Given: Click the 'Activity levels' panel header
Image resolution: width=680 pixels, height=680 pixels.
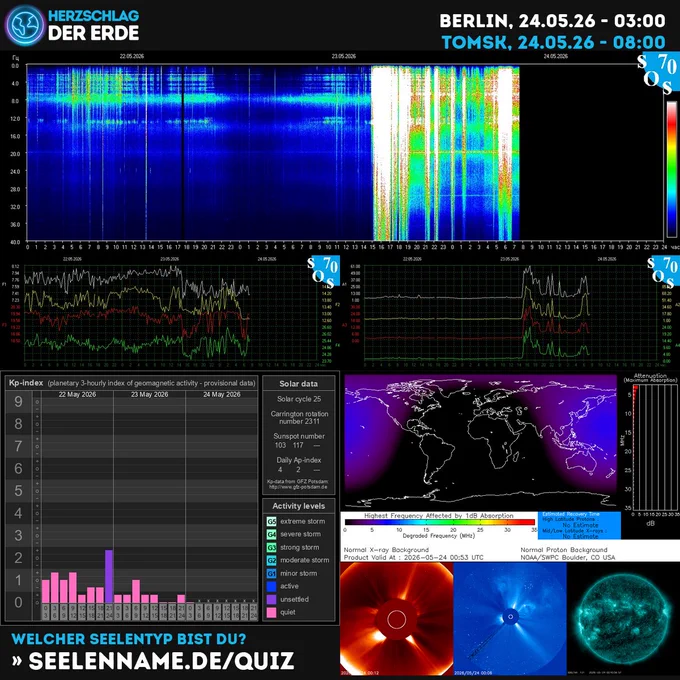Looking at the screenshot, I should coord(298,506).
